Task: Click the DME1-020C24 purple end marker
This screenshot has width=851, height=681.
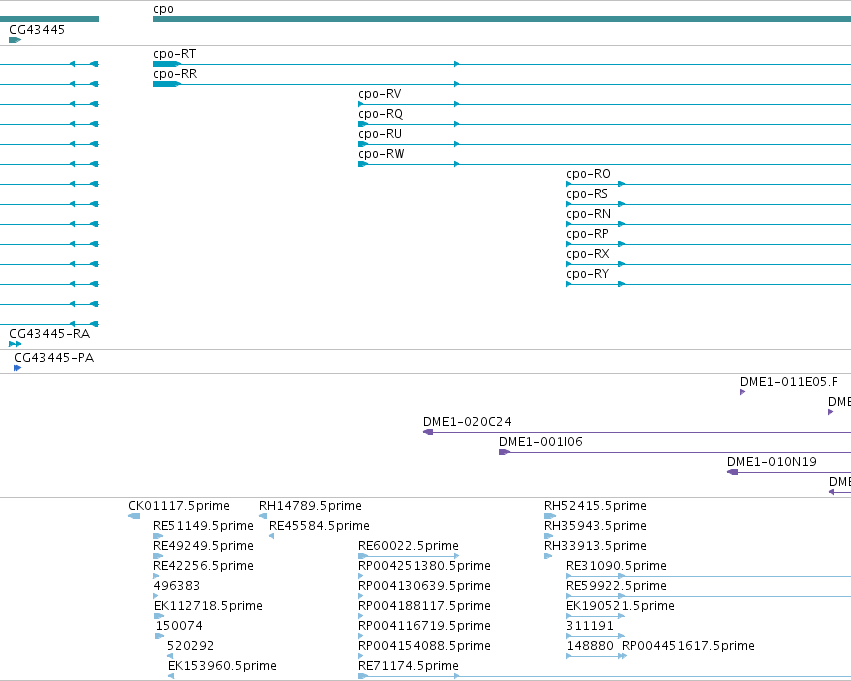Action: click(428, 432)
